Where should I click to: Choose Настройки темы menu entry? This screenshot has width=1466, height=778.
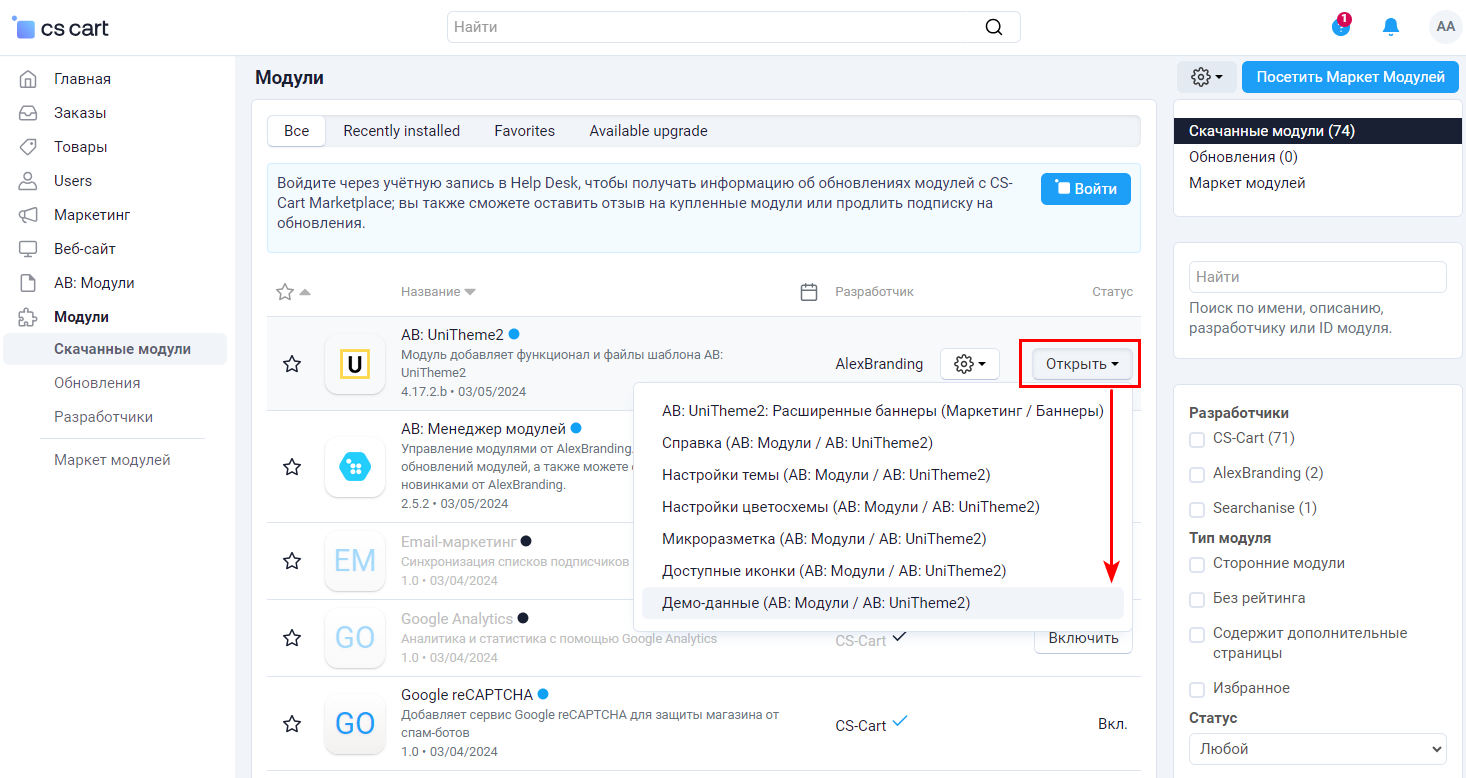(x=883, y=475)
